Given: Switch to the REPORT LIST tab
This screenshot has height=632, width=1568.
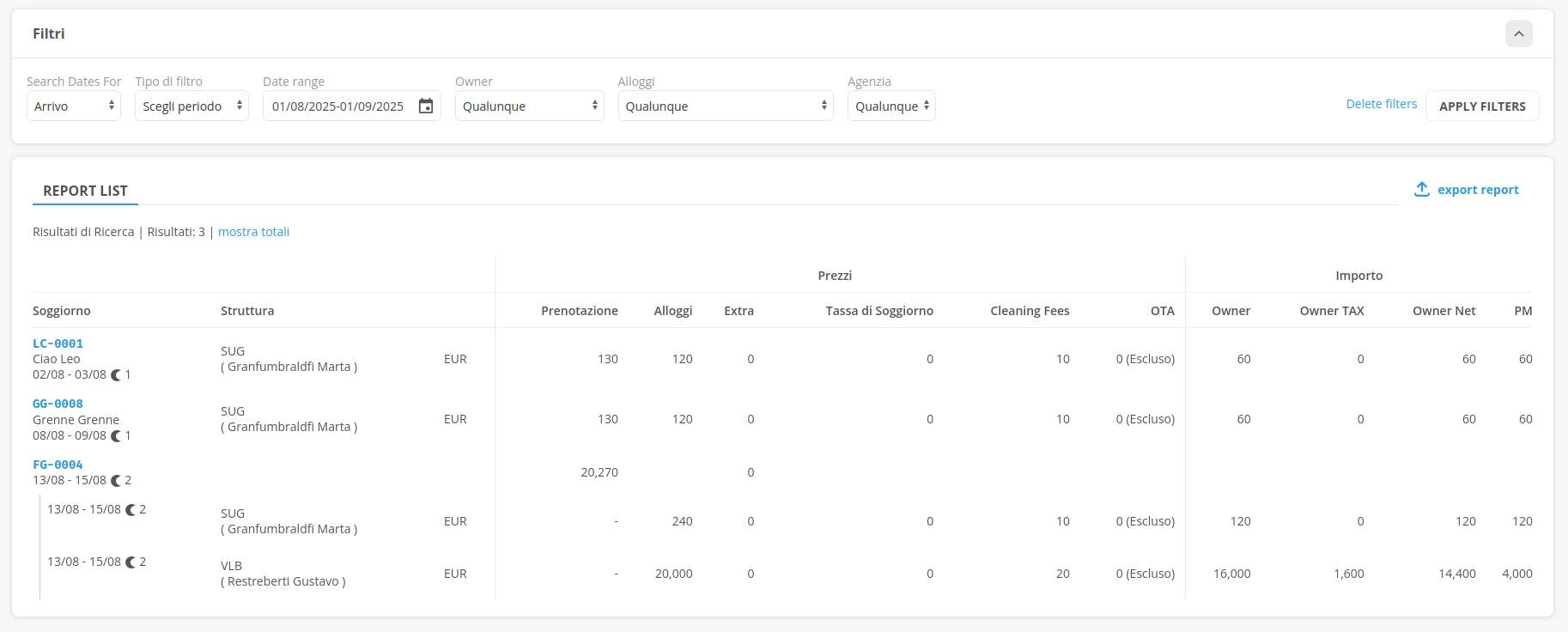Looking at the screenshot, I should pos(85,191).
